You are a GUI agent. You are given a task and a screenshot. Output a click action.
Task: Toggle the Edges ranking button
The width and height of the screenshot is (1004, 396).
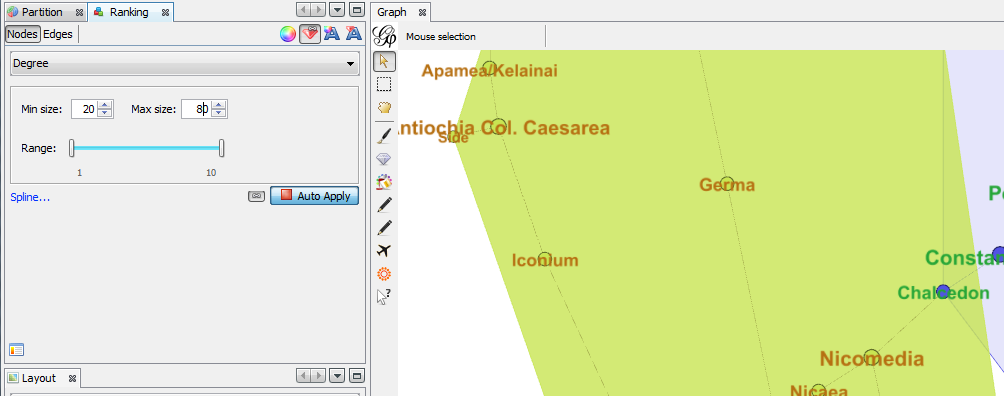58,34
